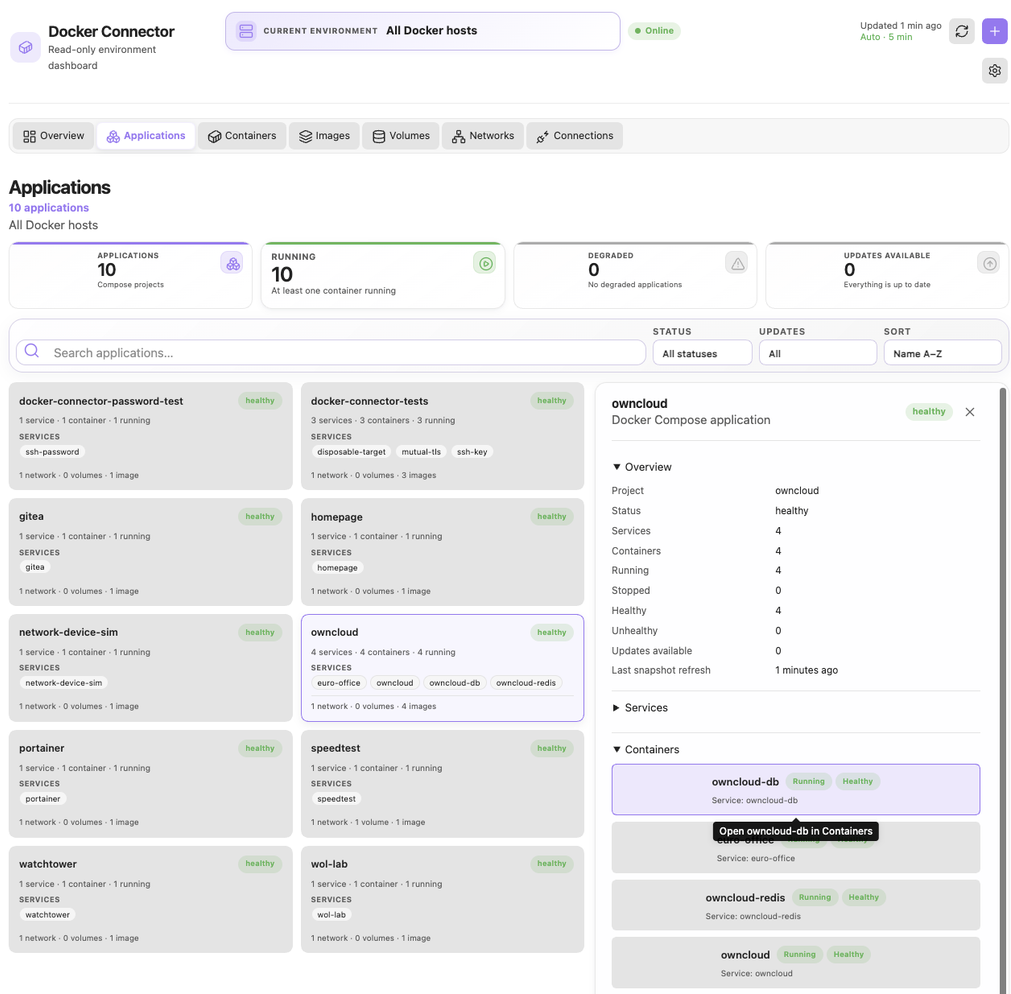Click the ssh-key service tag

pos(472,452)
